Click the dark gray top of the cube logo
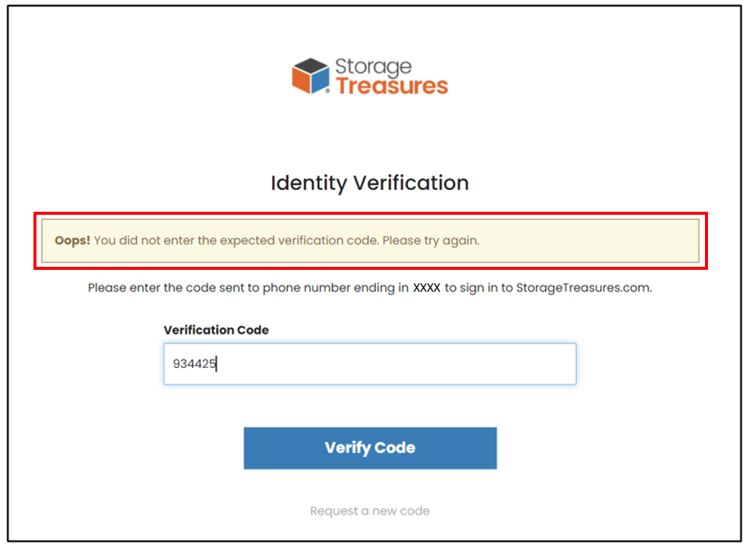 310,66
